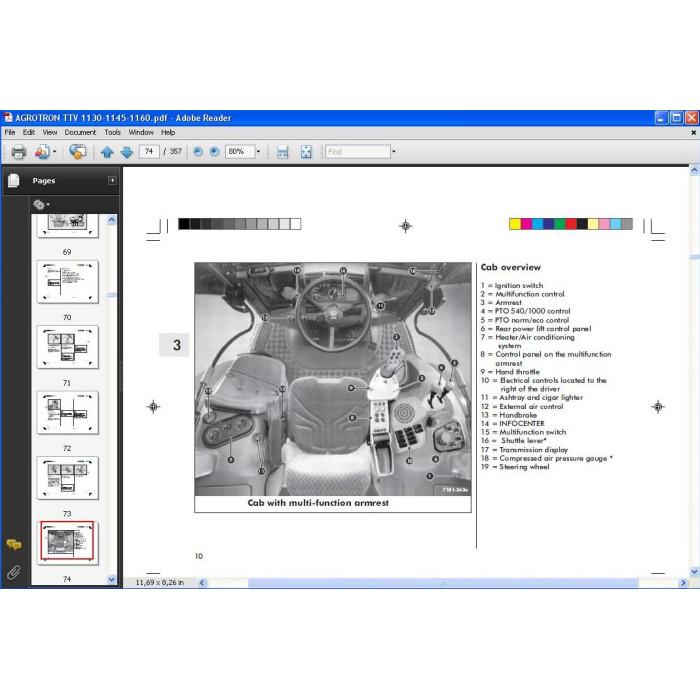700x700 pixels.
Task: Click the Start Meeting icon
Action: point(78,152)
